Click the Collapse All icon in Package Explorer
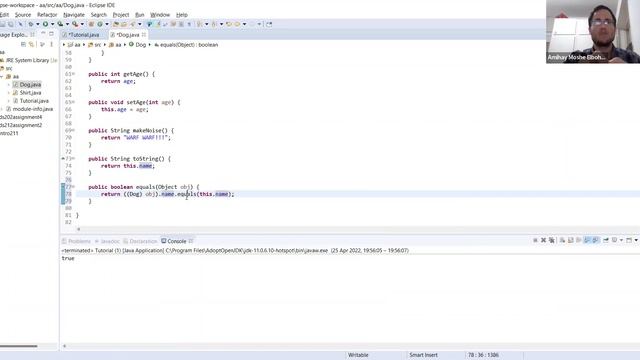 click(23, 44)
